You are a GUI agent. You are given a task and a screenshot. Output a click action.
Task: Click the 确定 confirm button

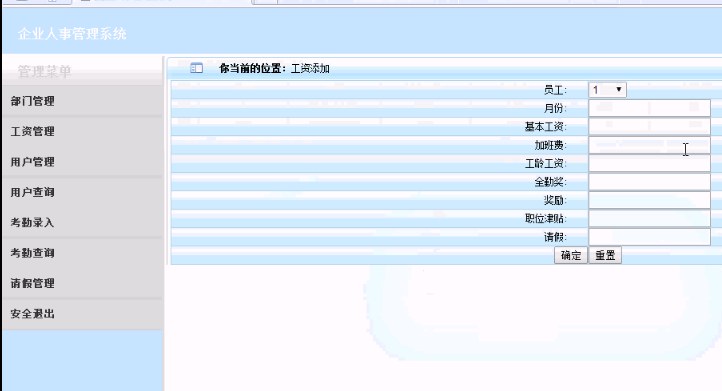click(571, 255)
